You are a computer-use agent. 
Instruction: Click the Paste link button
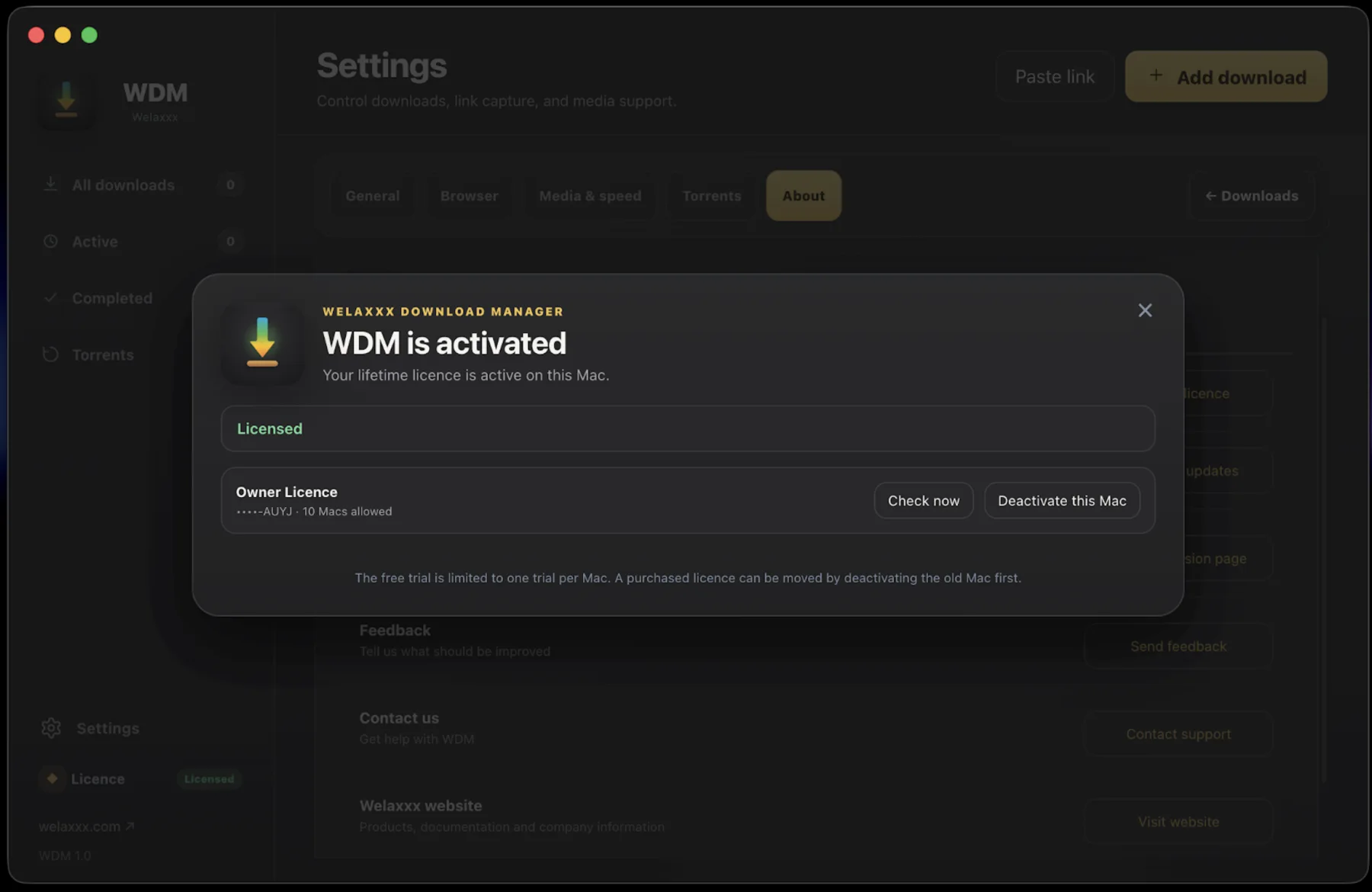pyautogui.click(x=1054, y=76)
